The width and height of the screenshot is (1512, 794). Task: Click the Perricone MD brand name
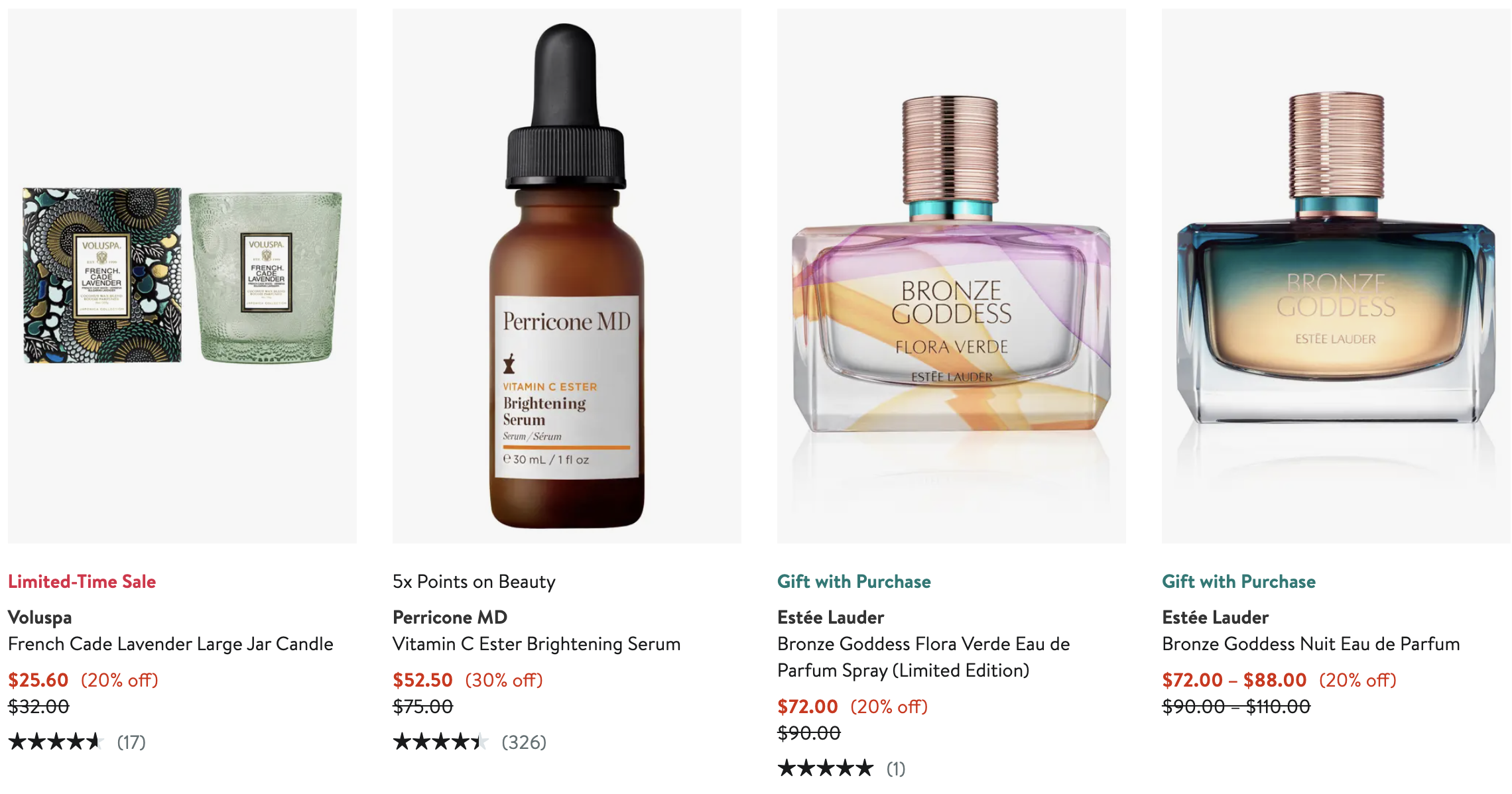pos(450,617)
